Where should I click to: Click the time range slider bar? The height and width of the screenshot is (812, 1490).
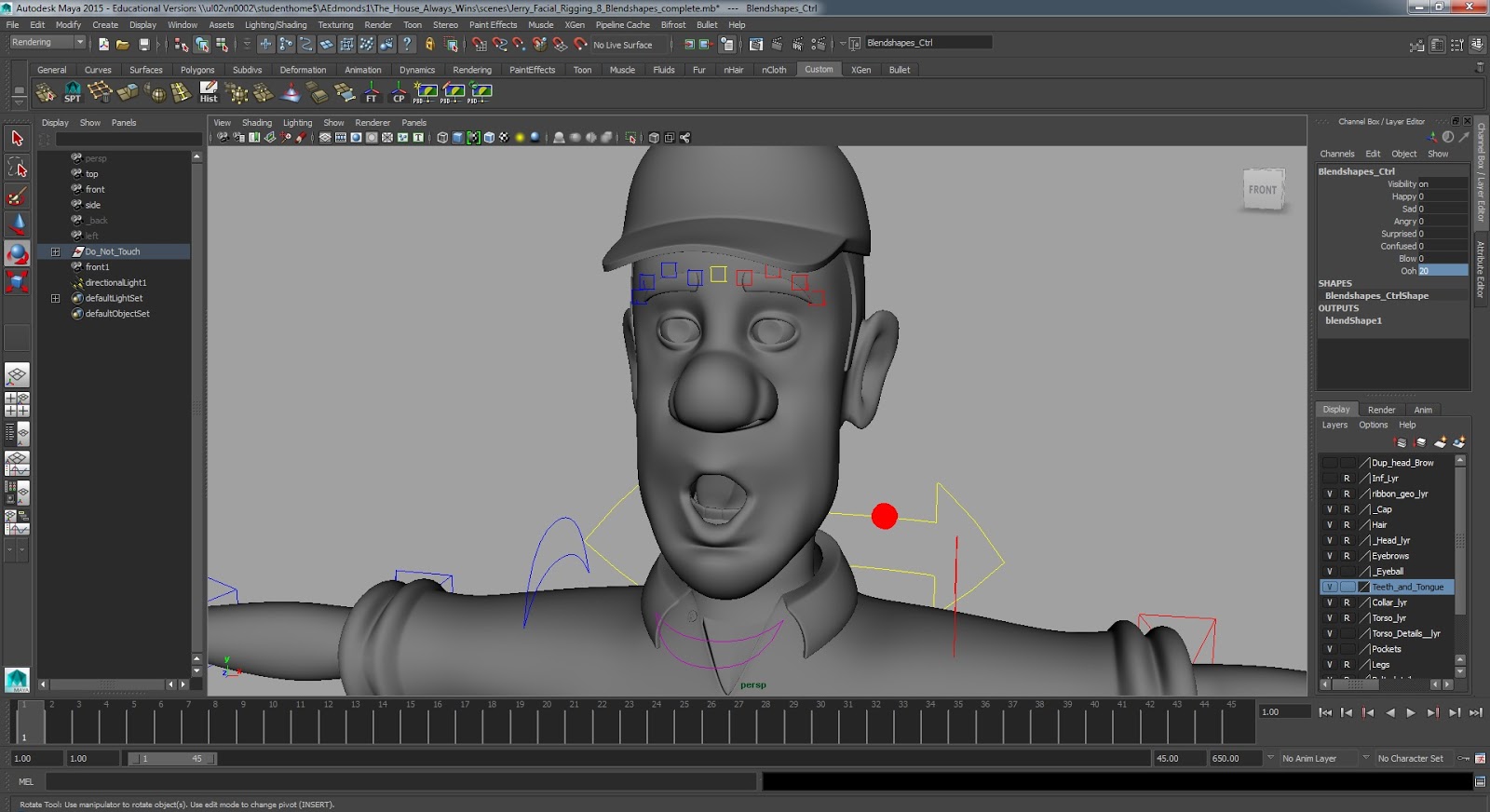click(x=171, y=759)
